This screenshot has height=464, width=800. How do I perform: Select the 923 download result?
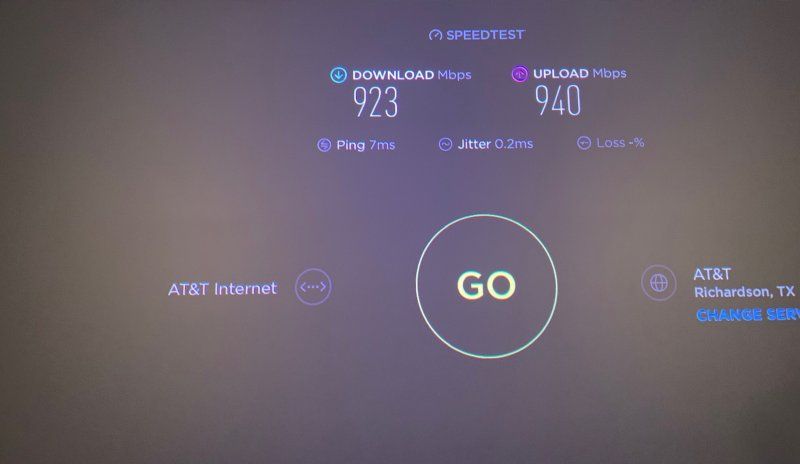click(376, 102)
